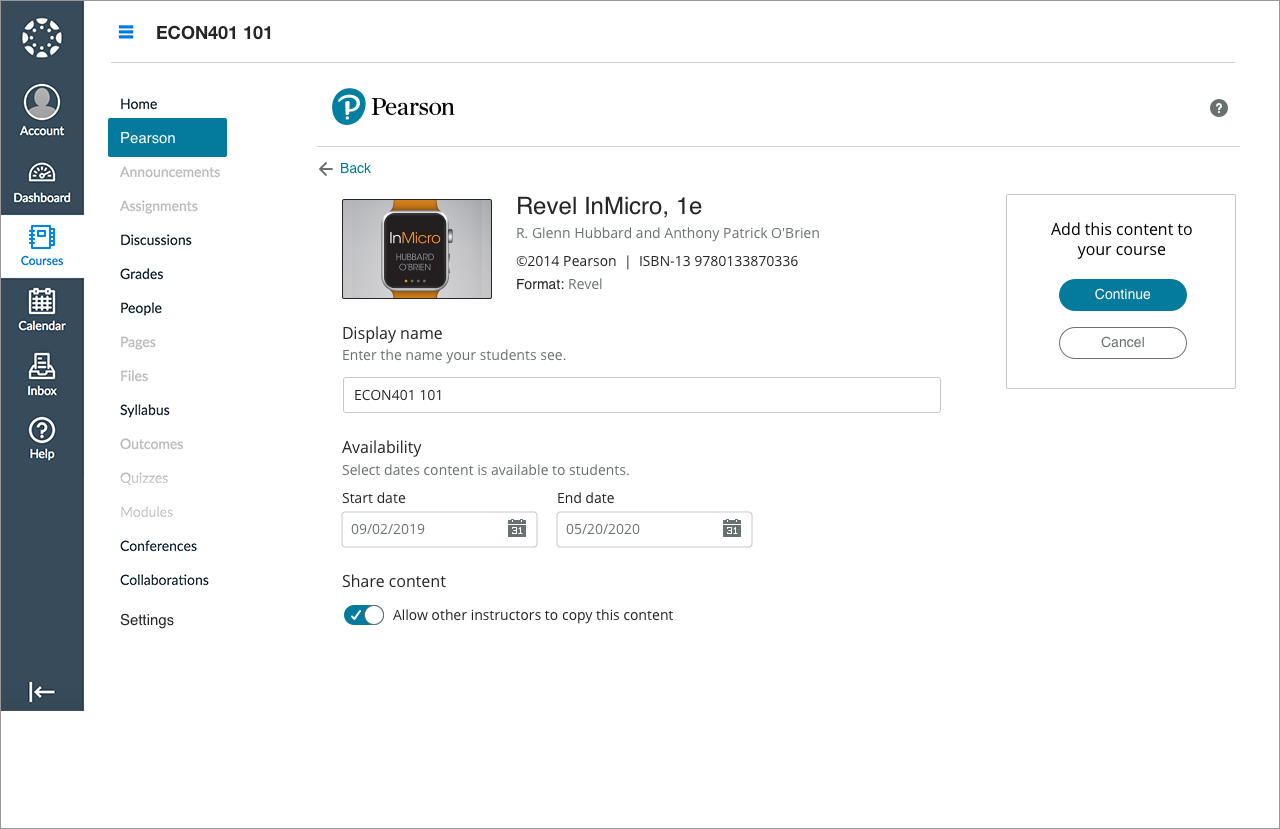Open the Pearson help question mark

pos(1218,108)
